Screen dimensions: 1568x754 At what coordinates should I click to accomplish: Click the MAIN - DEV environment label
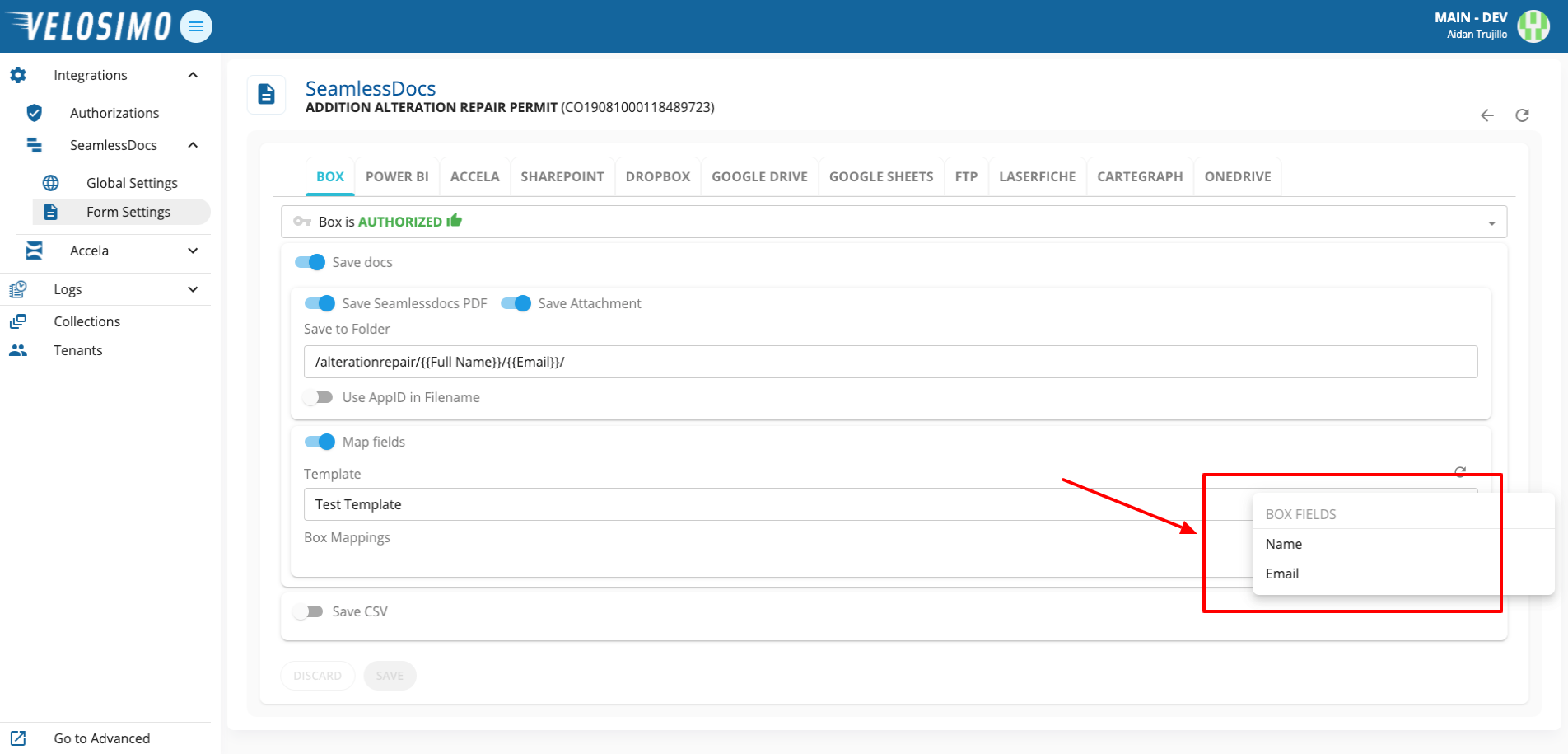[1471, 17]
